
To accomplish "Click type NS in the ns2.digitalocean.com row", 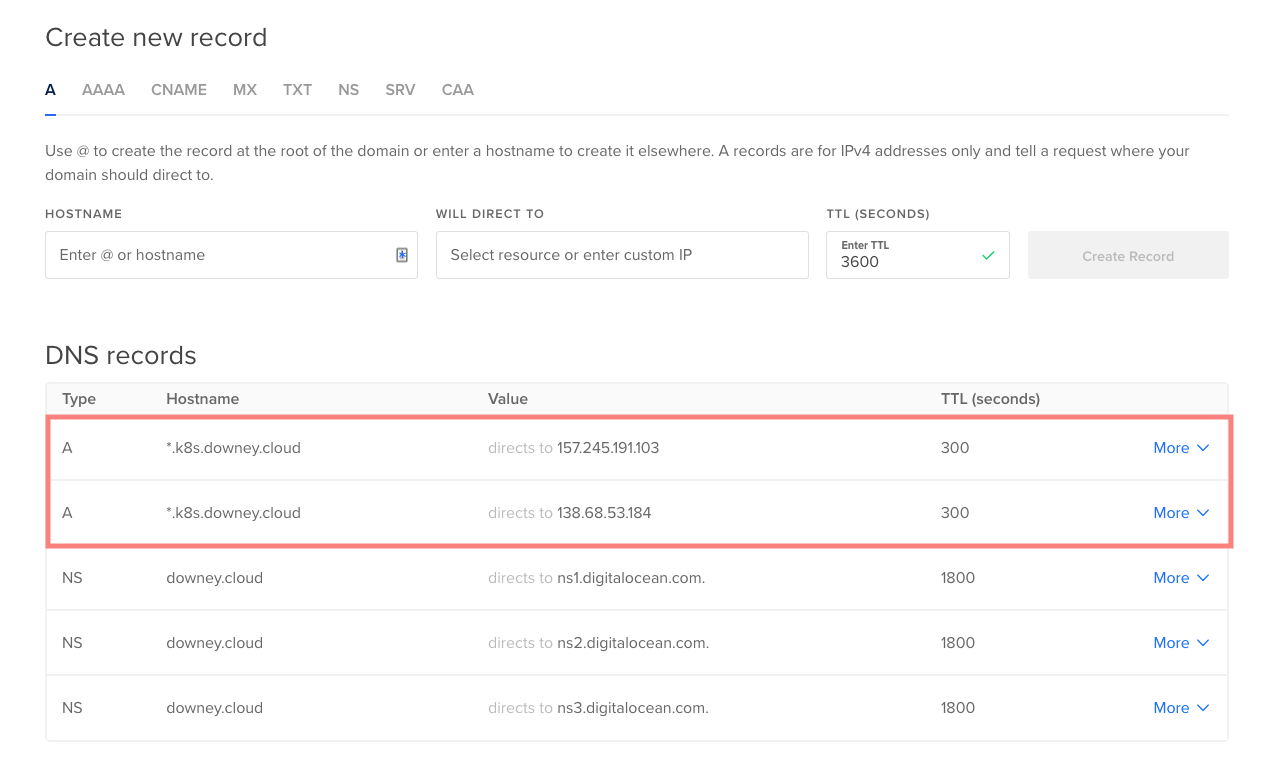I will coord(72,643).
